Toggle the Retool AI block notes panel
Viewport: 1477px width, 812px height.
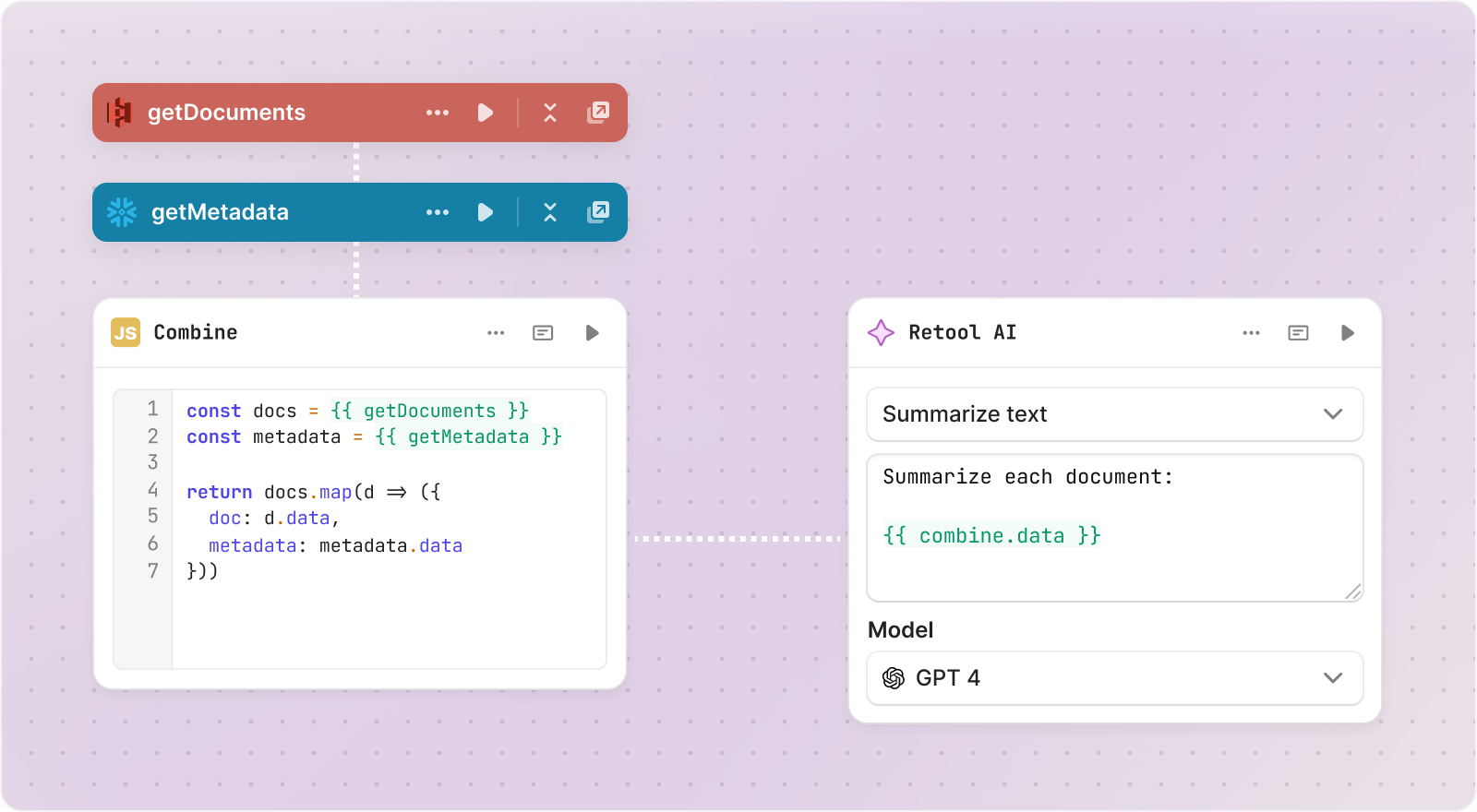[1298, 333]
